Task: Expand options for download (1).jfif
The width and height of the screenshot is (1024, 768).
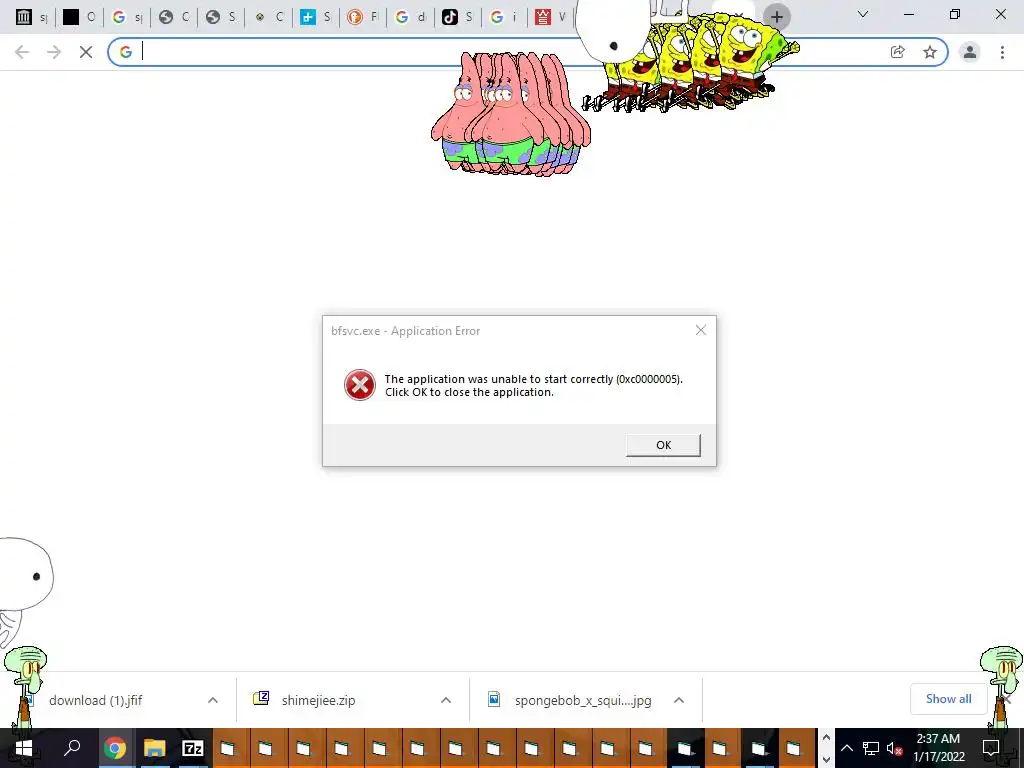Action: [x=213, y=700]
